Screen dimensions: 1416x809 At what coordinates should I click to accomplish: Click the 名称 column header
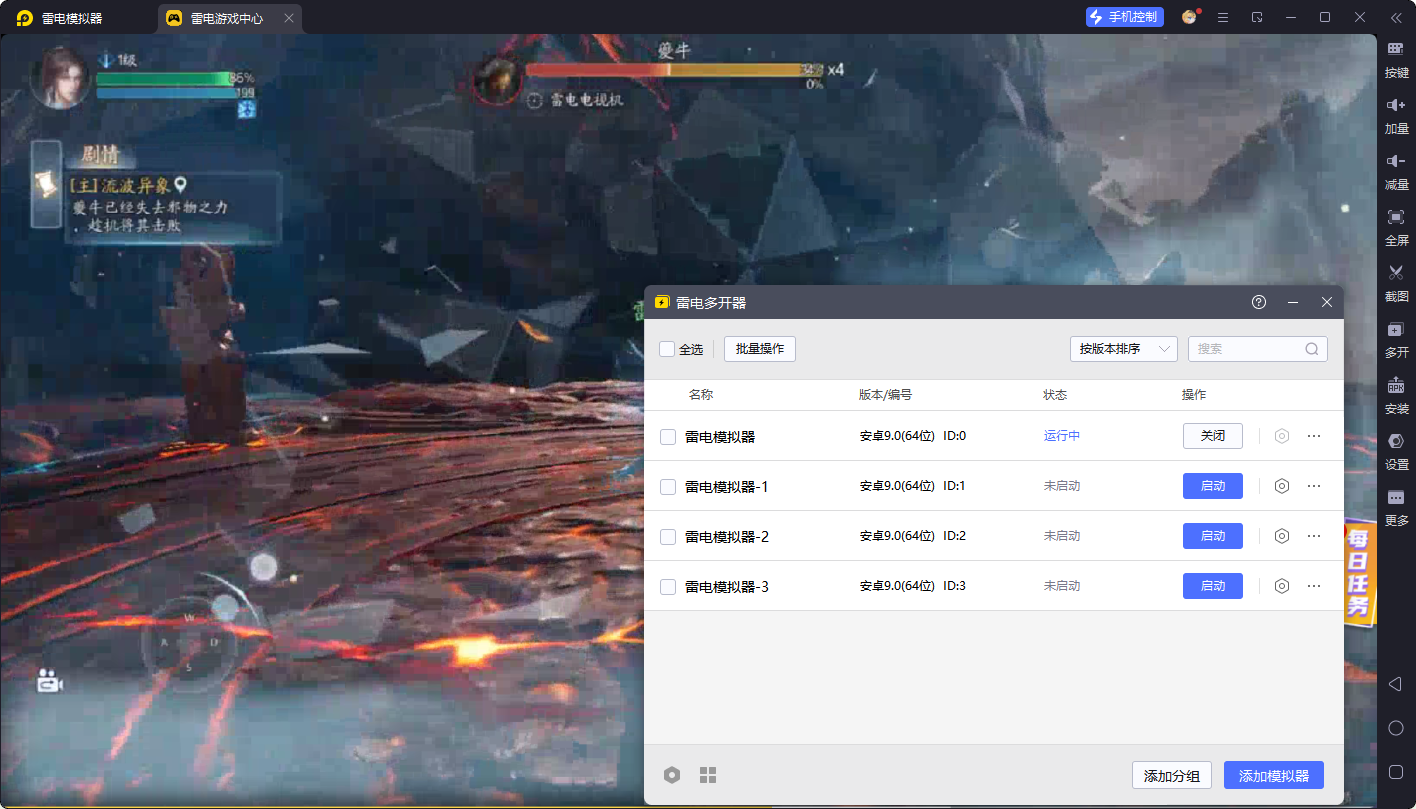701,395
